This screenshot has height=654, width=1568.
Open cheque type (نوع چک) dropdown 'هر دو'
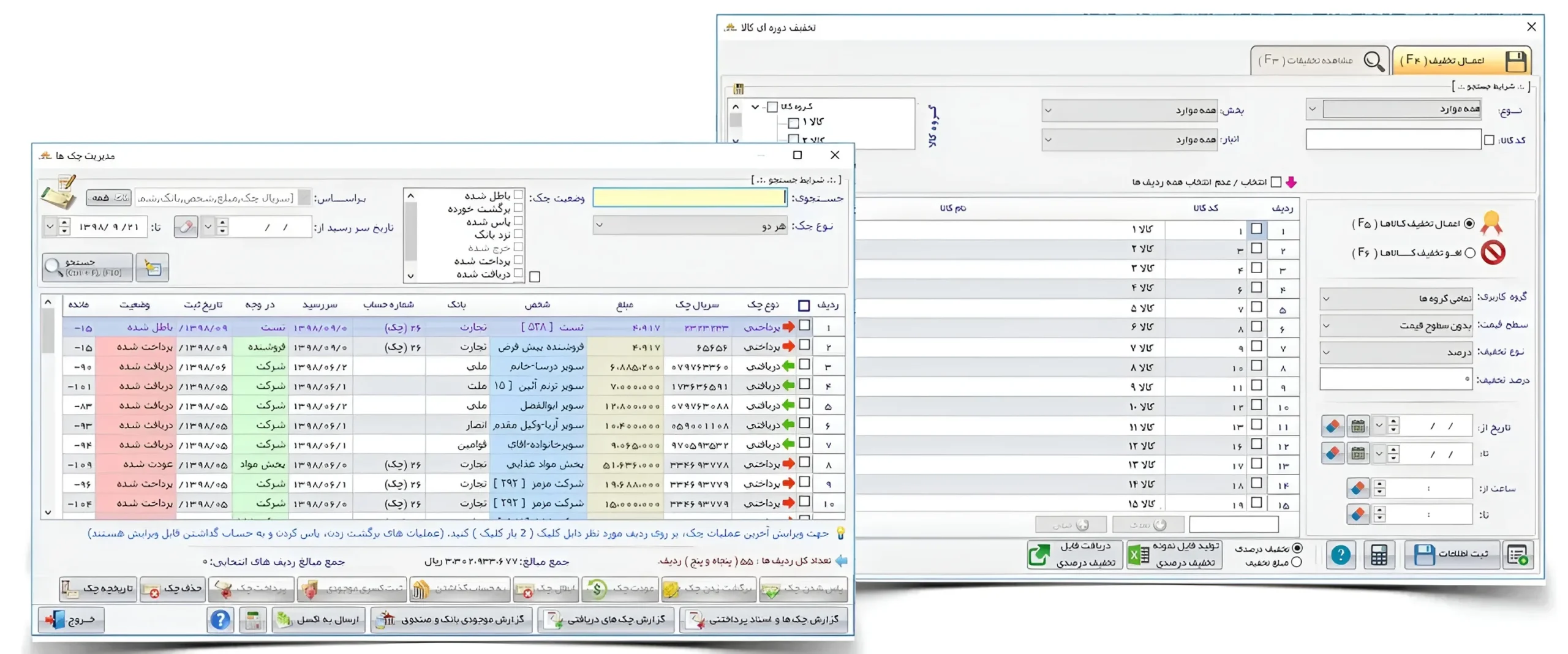(x=690, y=225)
